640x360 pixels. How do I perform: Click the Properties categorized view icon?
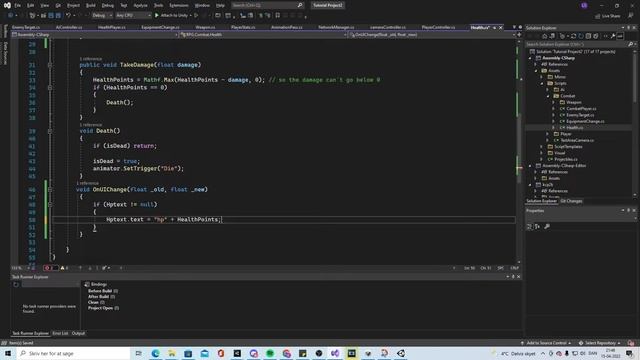pos(529,227)
